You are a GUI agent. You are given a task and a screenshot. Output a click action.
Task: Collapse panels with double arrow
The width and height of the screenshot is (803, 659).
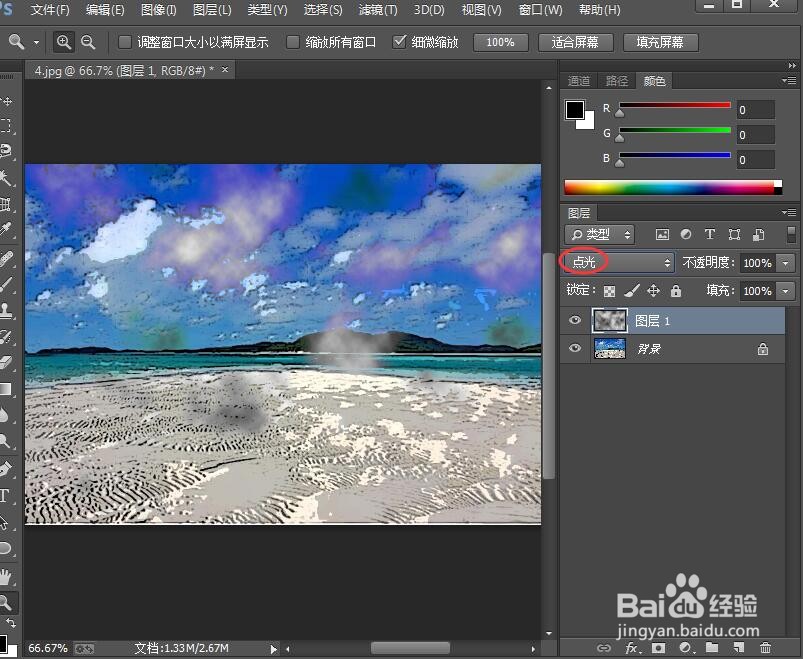tap(792, 66)
